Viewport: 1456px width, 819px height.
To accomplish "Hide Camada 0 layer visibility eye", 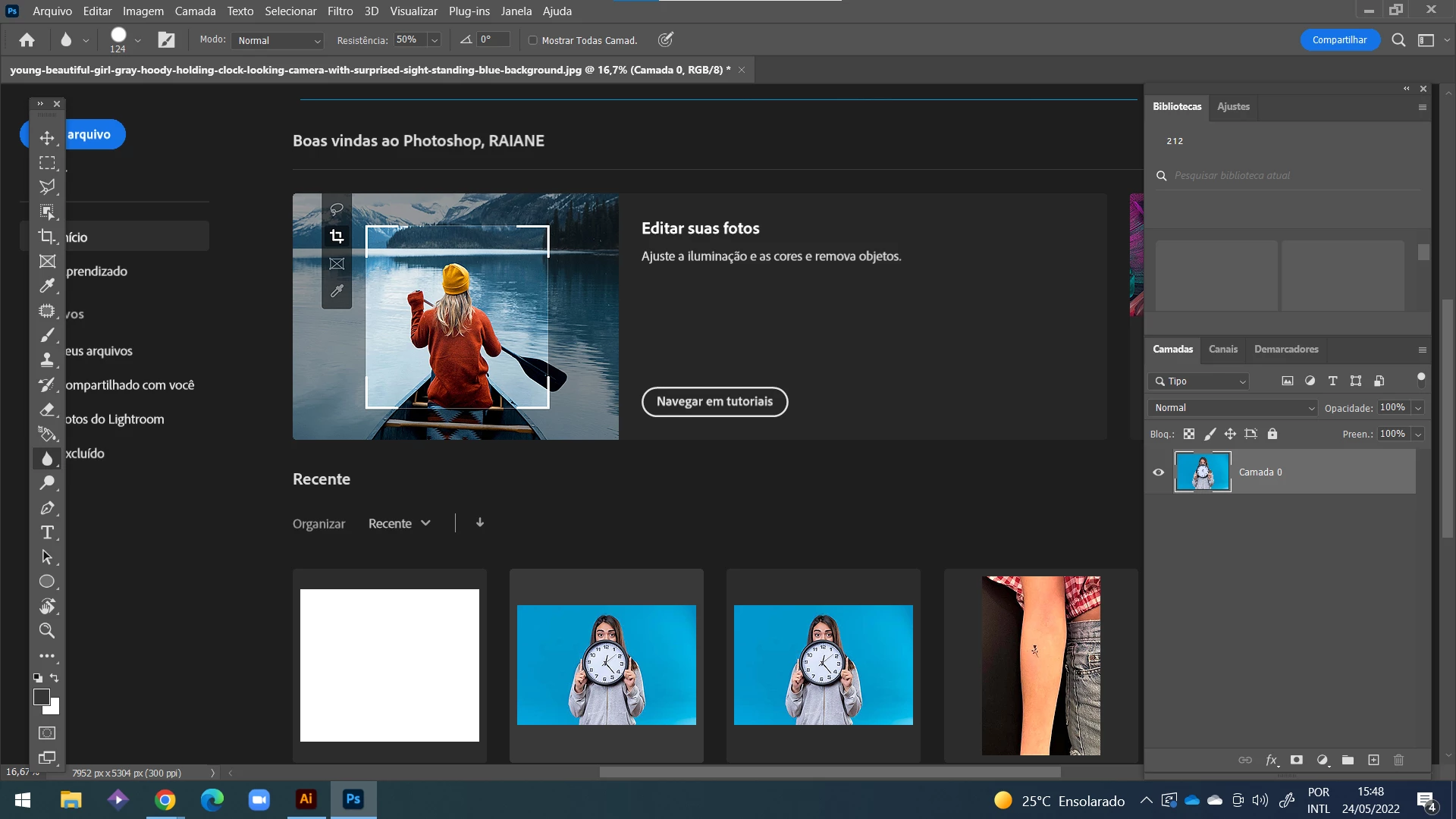I will pos(1158,472).
